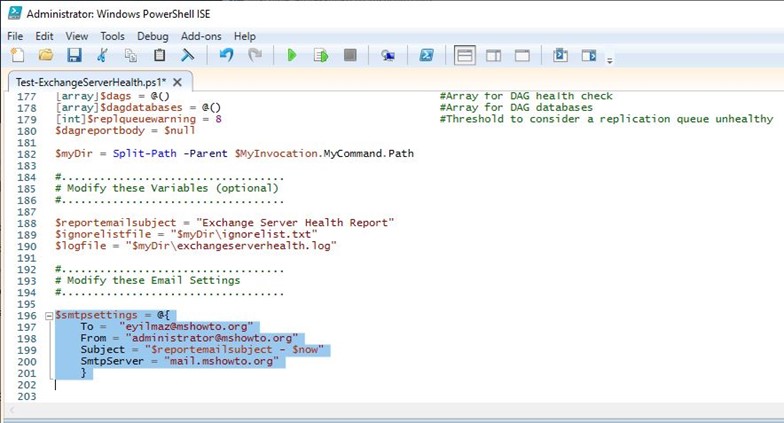Cut selection with the scissors icon
This screenshot has height=423, width=784.
pos(102,55)
